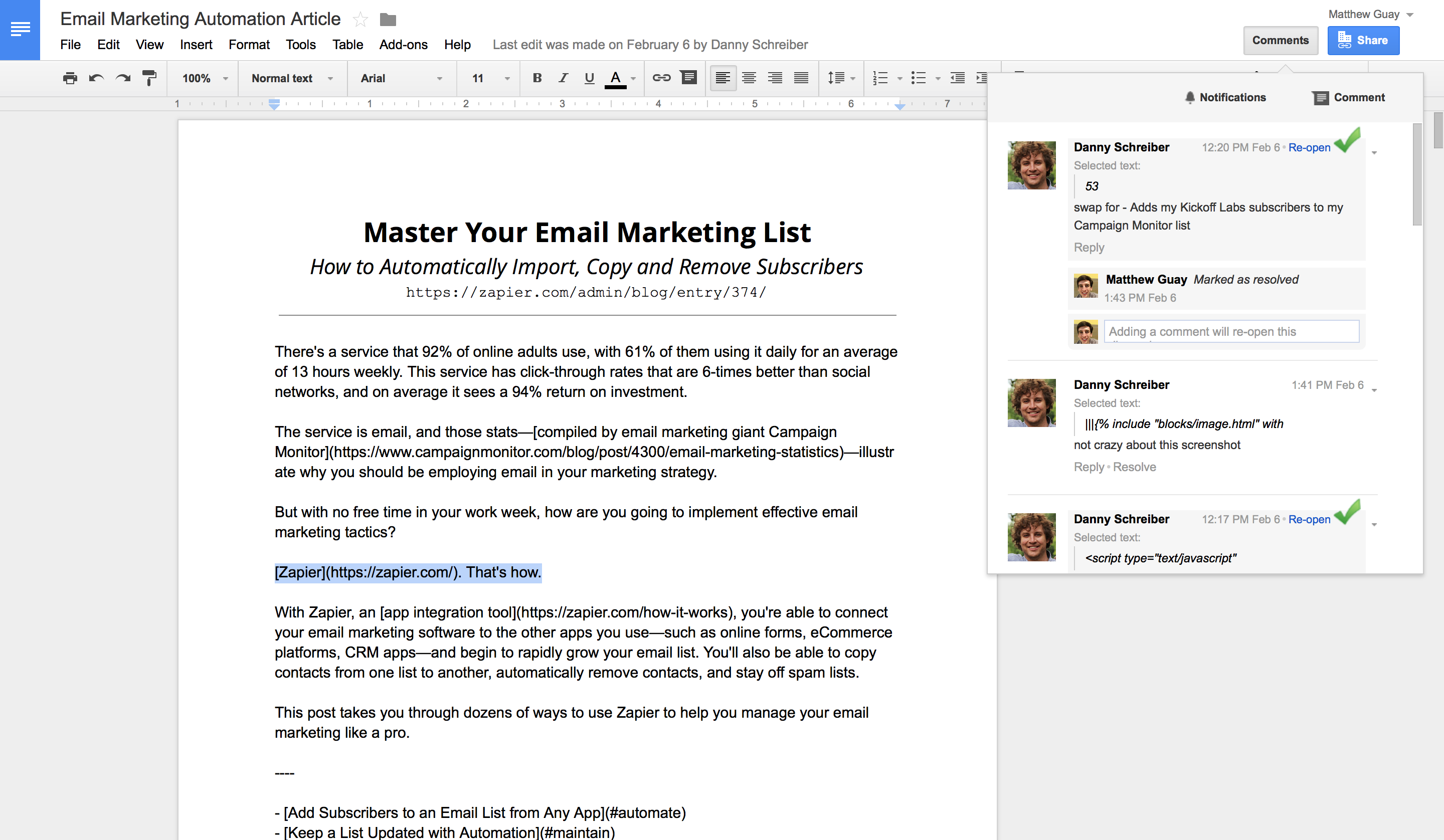The image size is (1444, 840).
Task: Expand the bulleted list style dropdown arrow
Action: (x=938, y=79)
